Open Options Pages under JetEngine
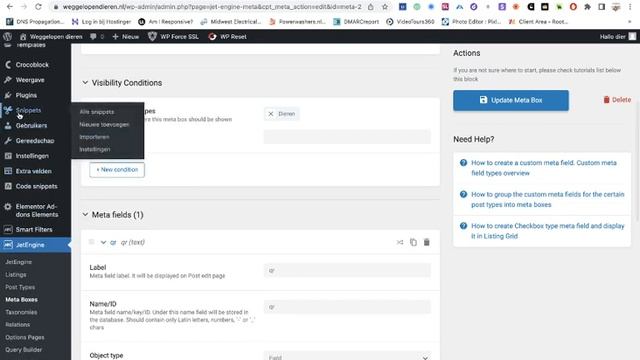This screenshot has width=640, height=360. point(24,337)
